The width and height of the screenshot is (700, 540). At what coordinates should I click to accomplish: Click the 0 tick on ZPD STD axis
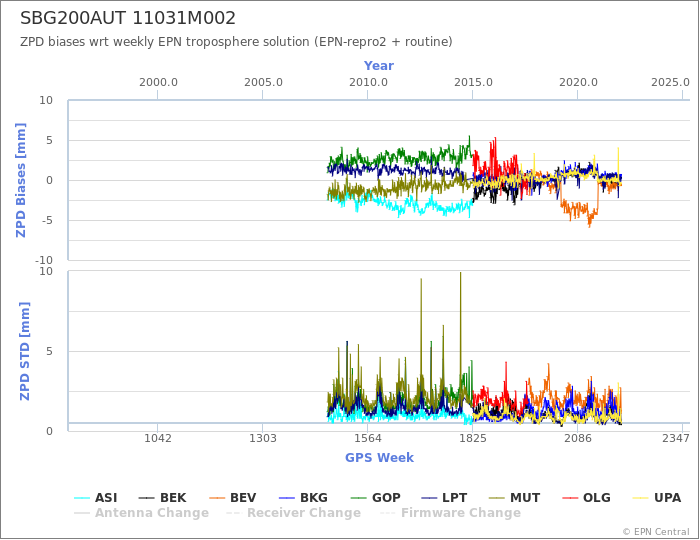[50, 431]
